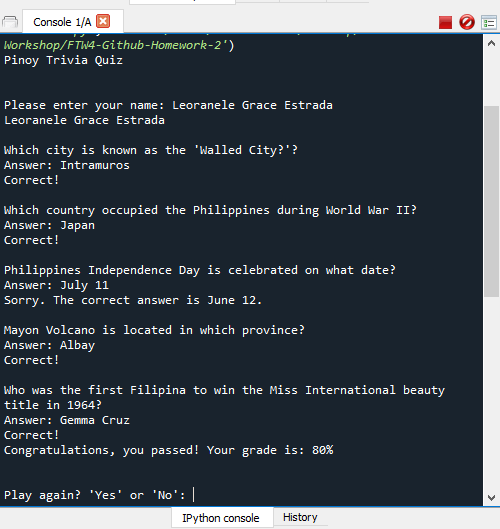
Task: Switch to the IPython console tab
Action: [x=221, y=518]
